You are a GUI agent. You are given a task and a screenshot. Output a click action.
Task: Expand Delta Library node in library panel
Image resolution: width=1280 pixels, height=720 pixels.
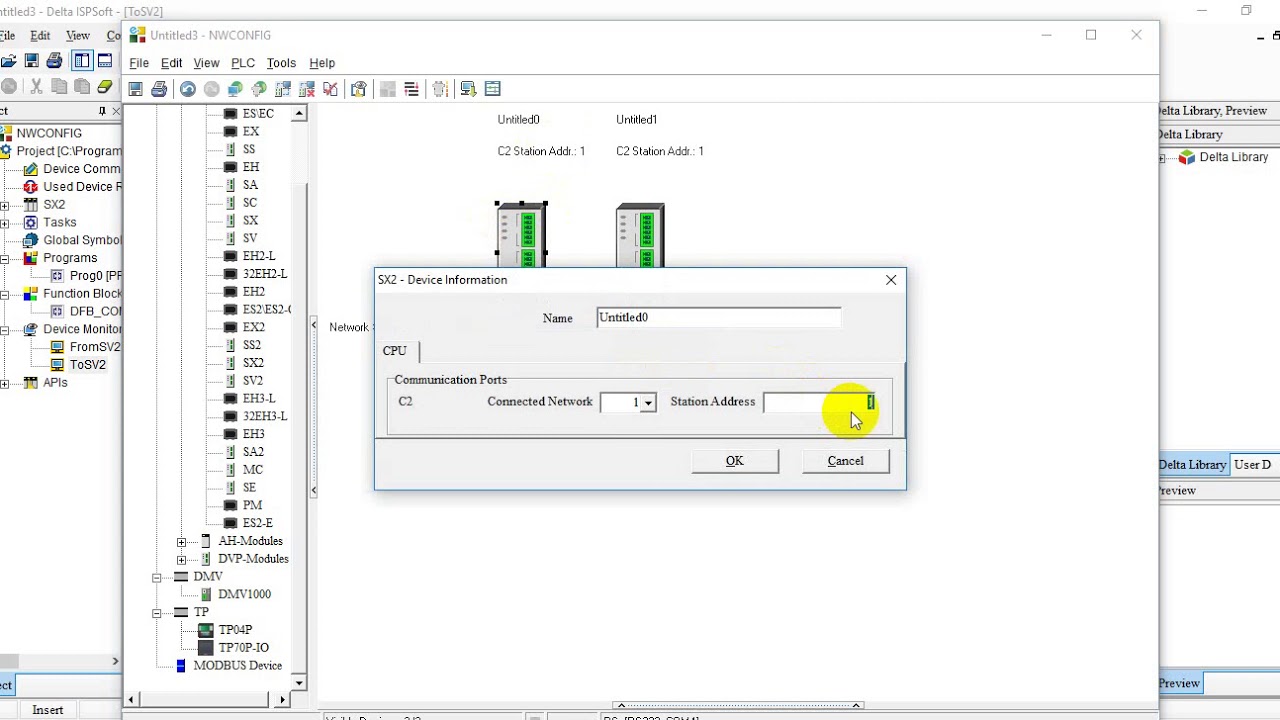tap(1162, 158)
